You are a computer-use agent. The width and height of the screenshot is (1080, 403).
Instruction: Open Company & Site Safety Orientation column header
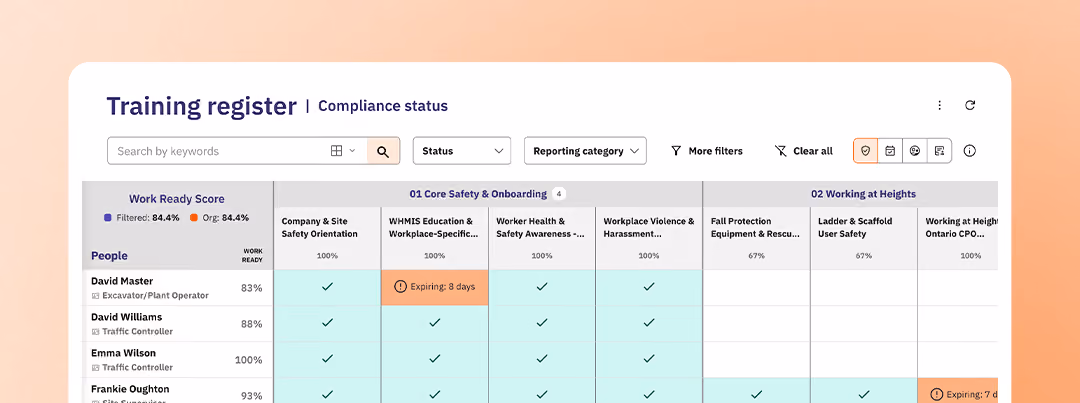(x=327, y=238)
